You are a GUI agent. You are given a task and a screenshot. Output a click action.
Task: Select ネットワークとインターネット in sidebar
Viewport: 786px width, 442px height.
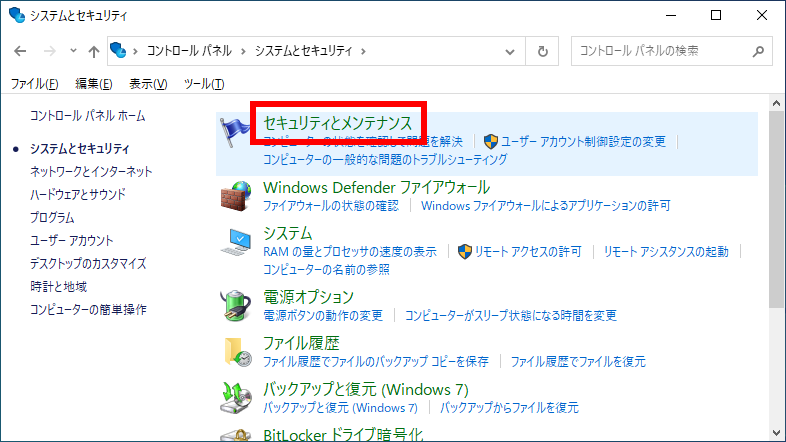click(91, 171)
